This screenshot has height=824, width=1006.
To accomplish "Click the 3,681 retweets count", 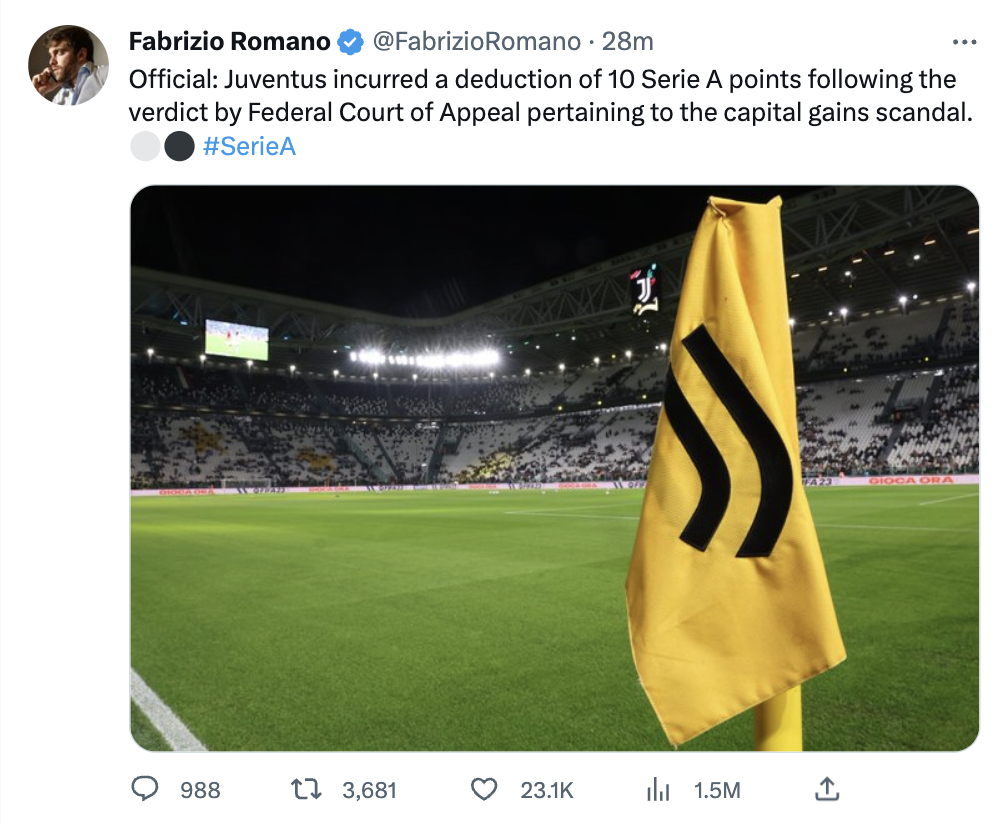I will click(369, 790).
